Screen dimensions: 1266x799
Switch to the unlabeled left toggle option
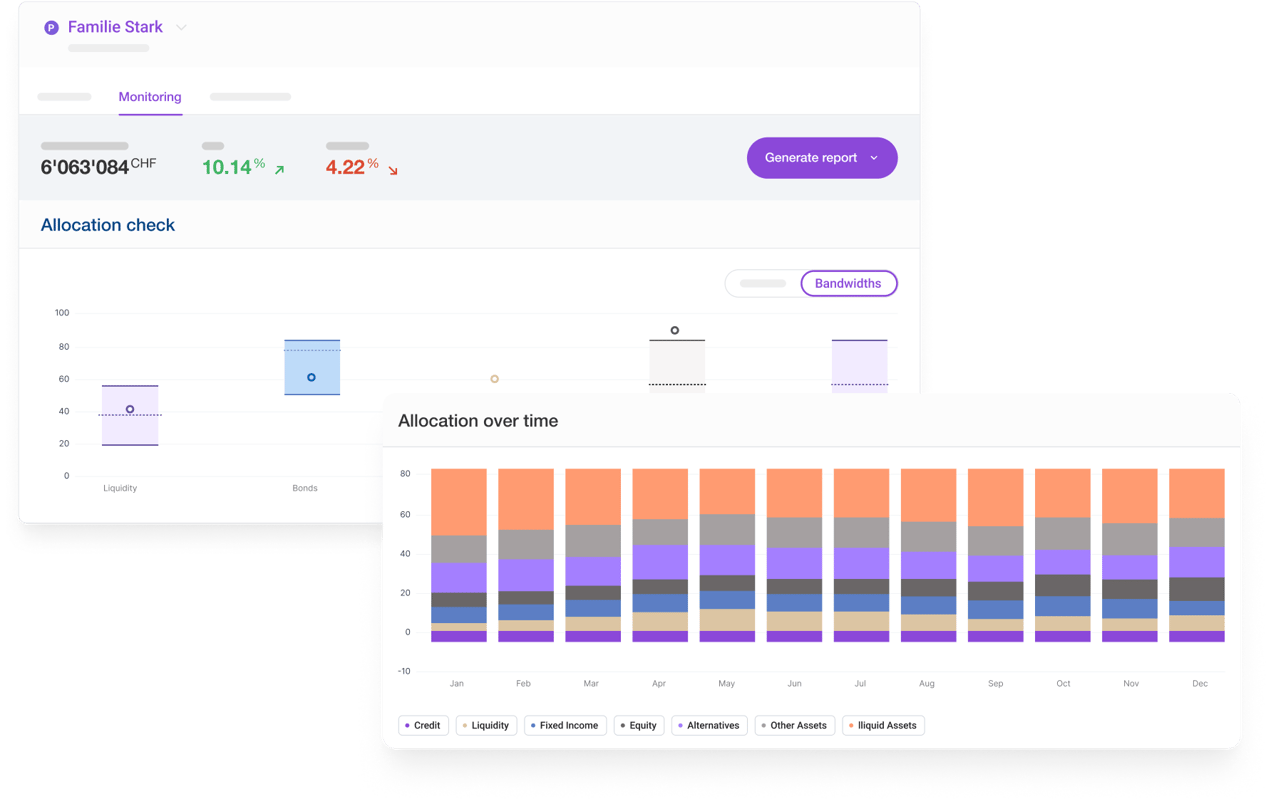click(x=763, y=283)
